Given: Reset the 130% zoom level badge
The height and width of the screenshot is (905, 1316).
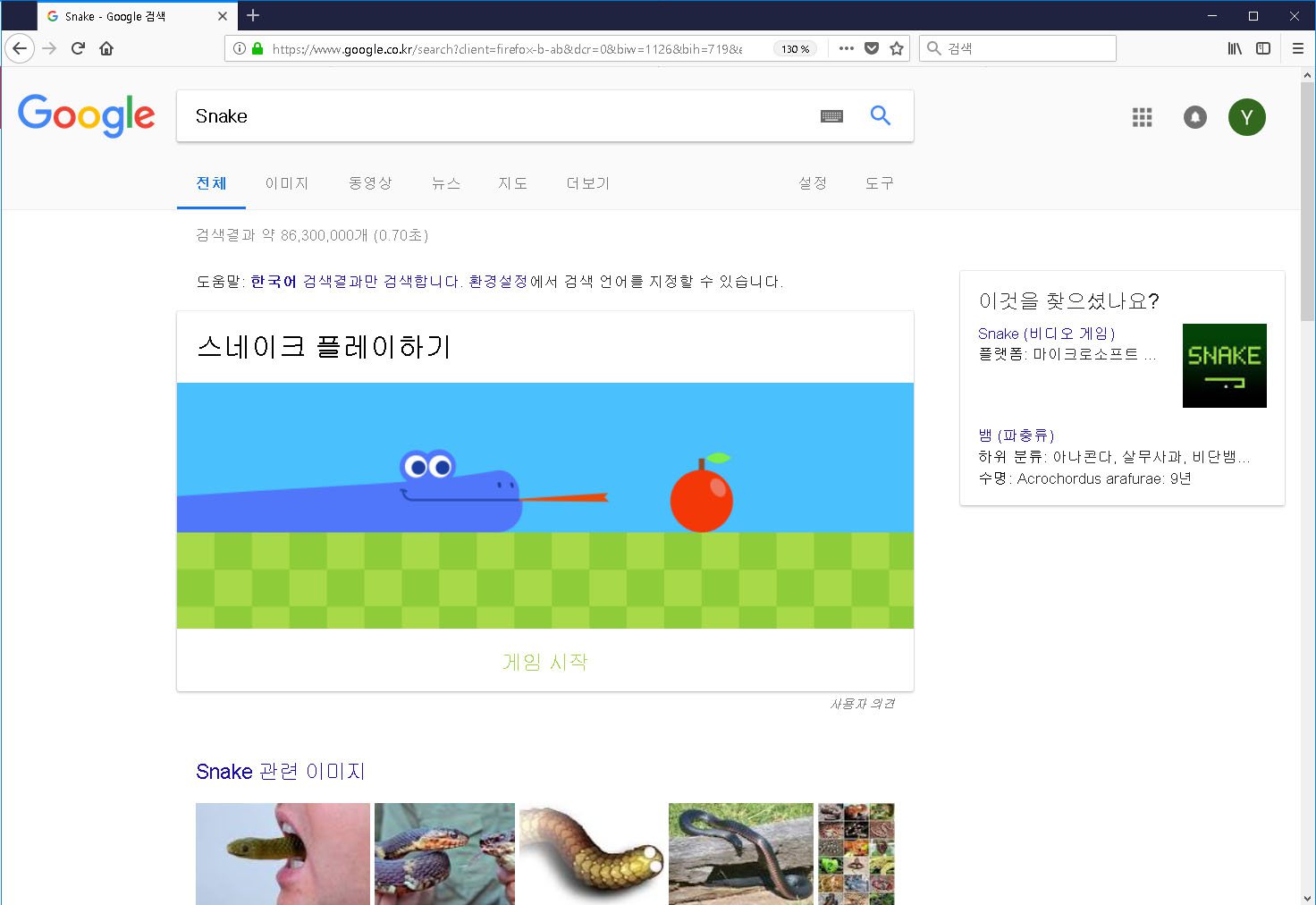Looking at the screenshot, I should coord(795,49).
